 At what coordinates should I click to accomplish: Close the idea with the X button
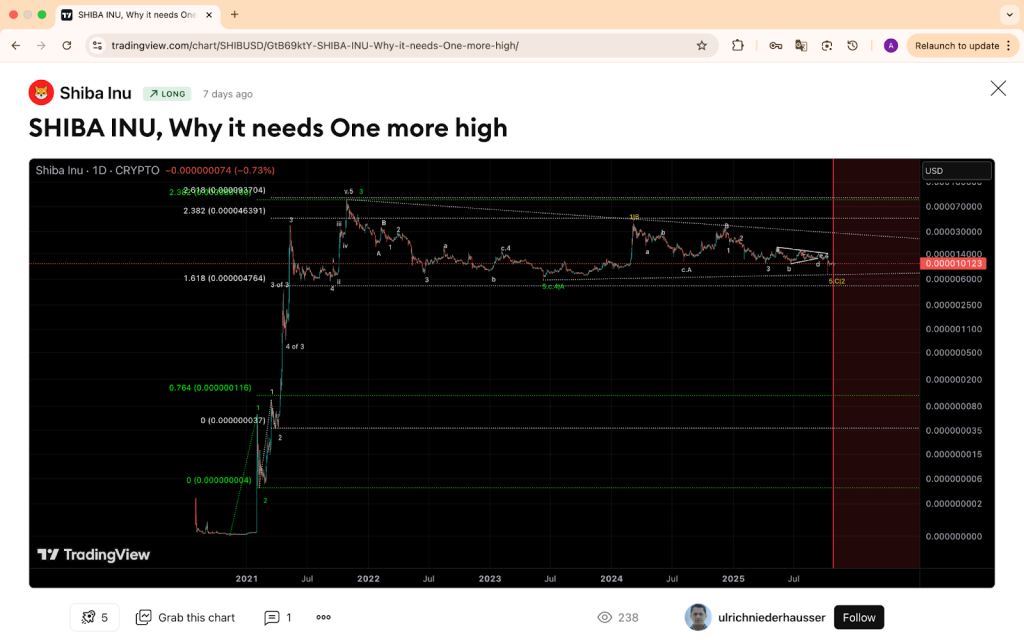tap(998, 88)
